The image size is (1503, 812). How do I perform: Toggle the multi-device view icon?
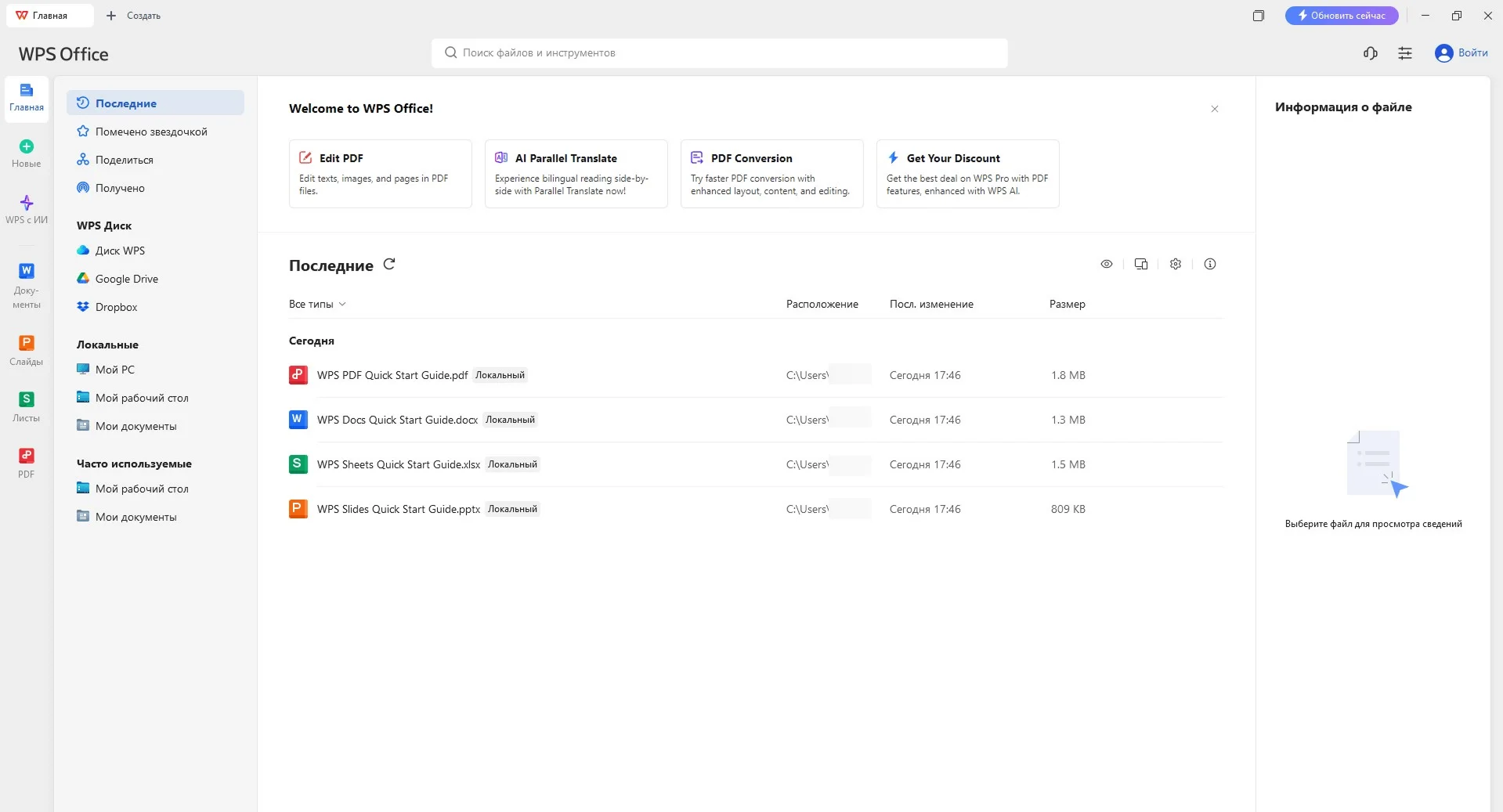(1140, 265)
